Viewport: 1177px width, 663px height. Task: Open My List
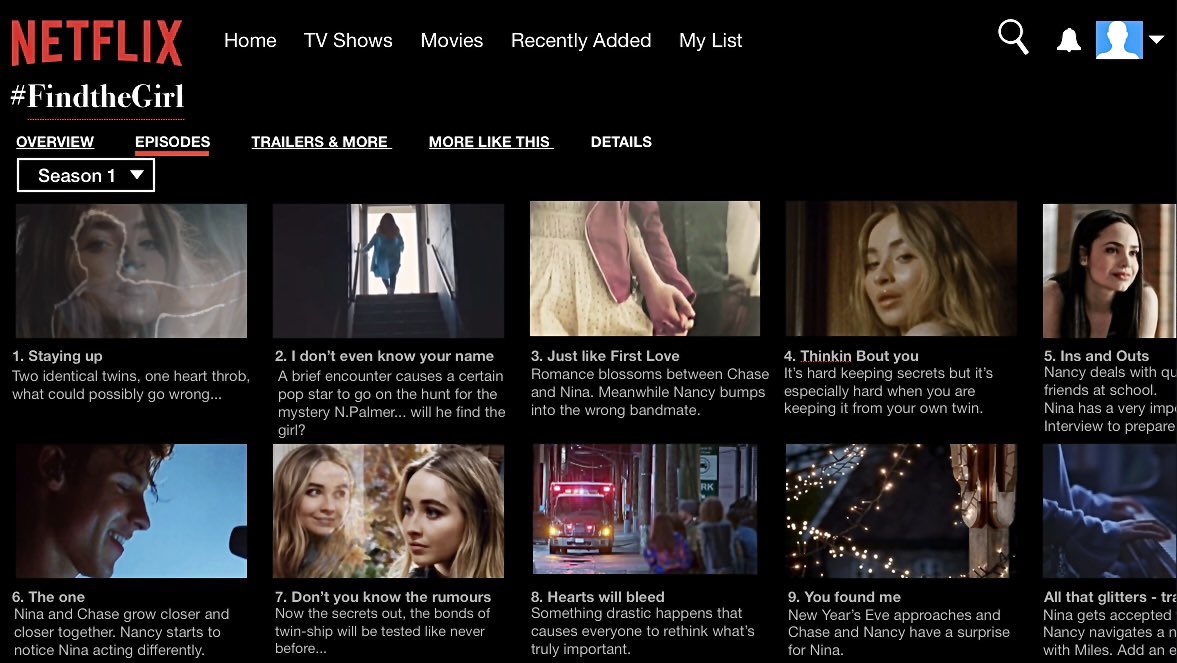click(x=710, y=41)
